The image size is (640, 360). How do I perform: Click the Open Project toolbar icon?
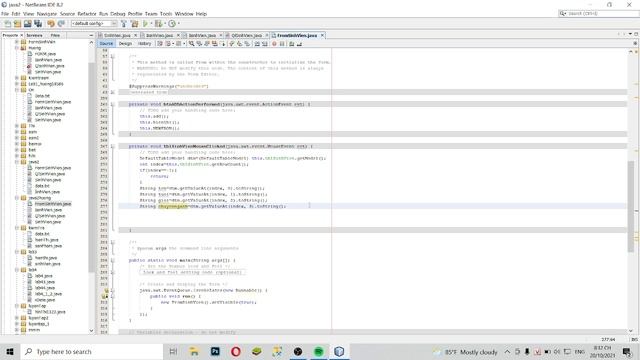pyautogui.click(x=27, y=24)
